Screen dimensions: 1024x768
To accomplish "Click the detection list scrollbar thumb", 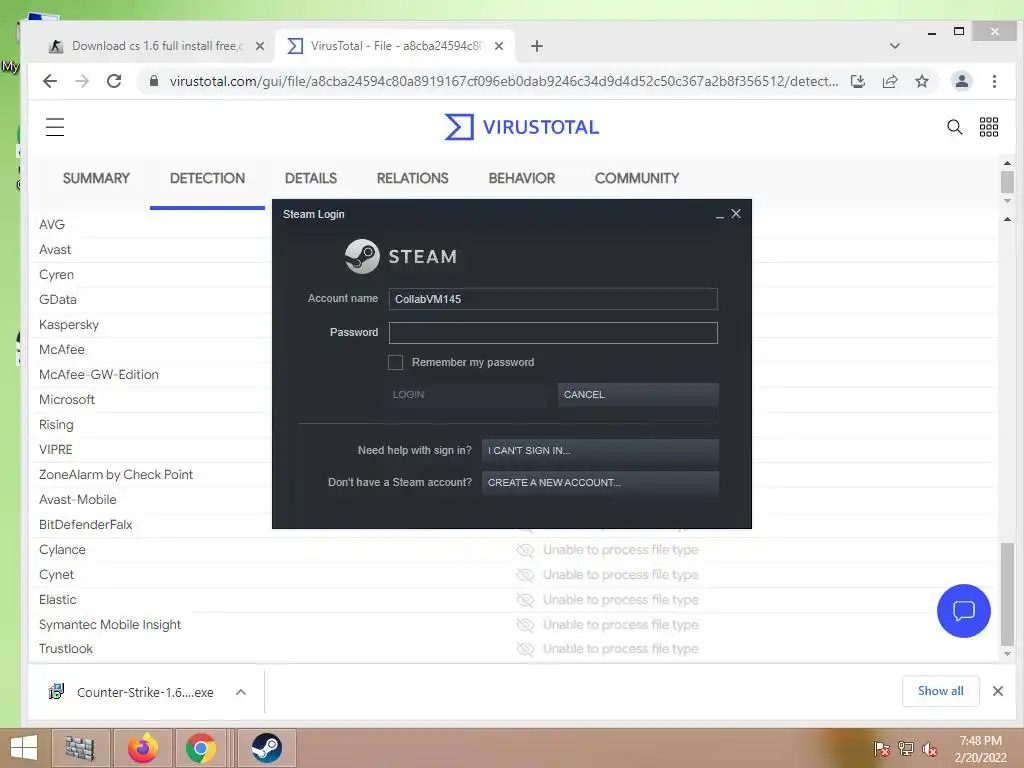I will [x=1007, y=593].
